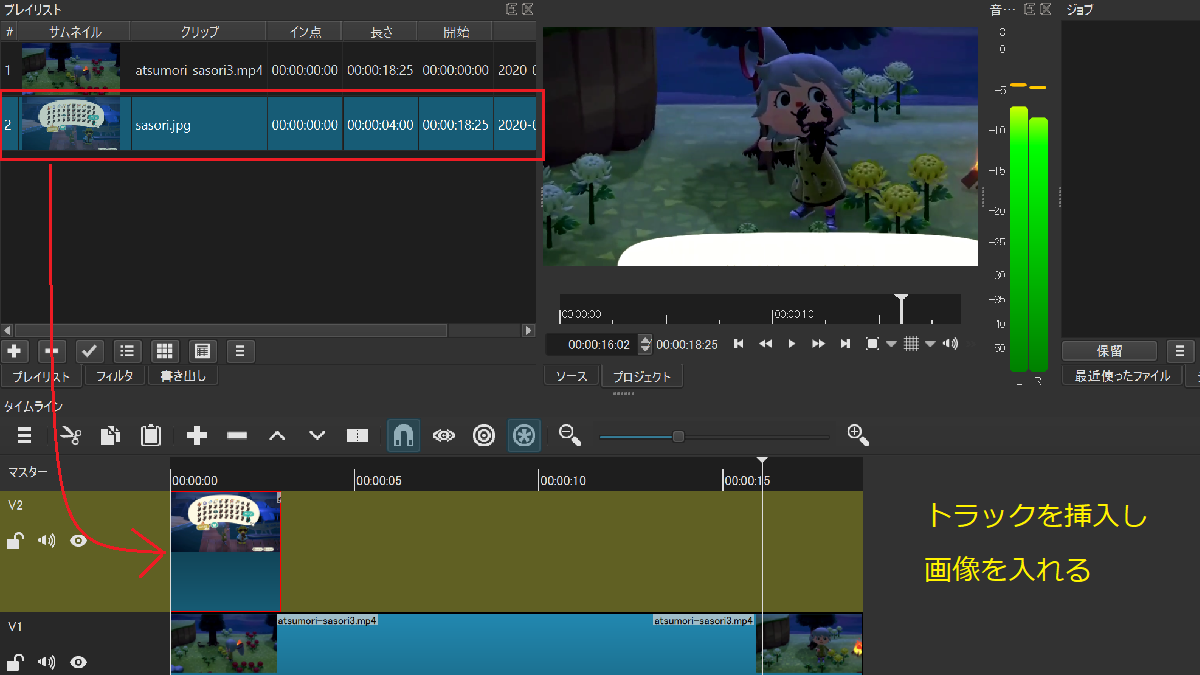
Task: Click the split at playhead icon
Action: (357, 435)
